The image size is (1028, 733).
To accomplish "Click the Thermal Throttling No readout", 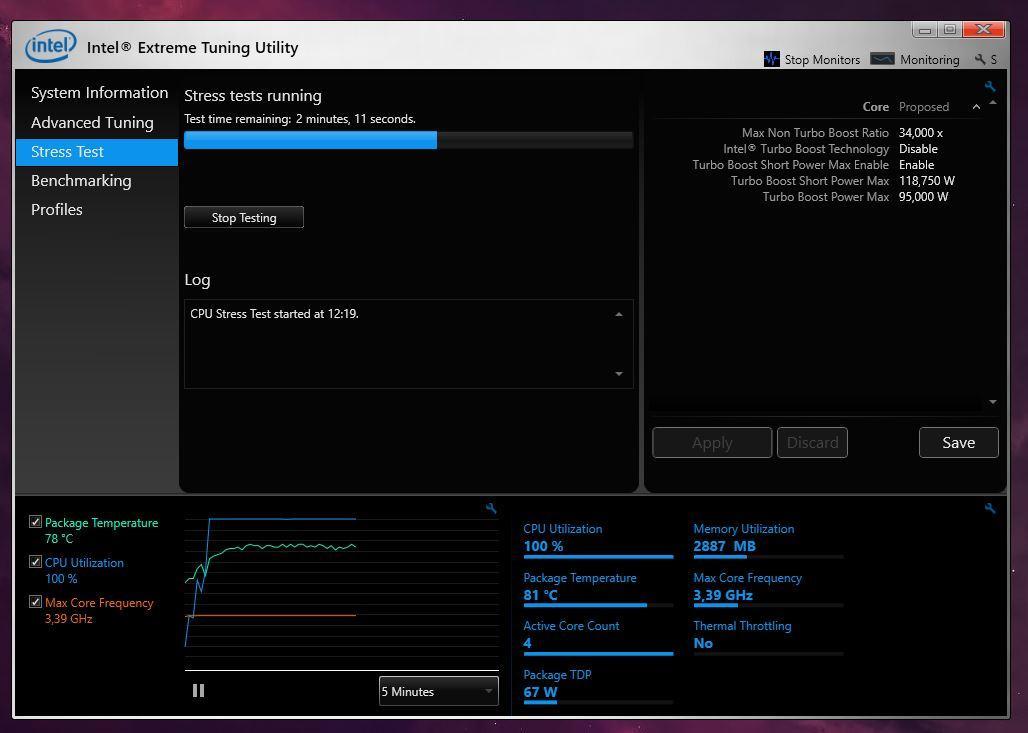I will (x=703, y=643).
